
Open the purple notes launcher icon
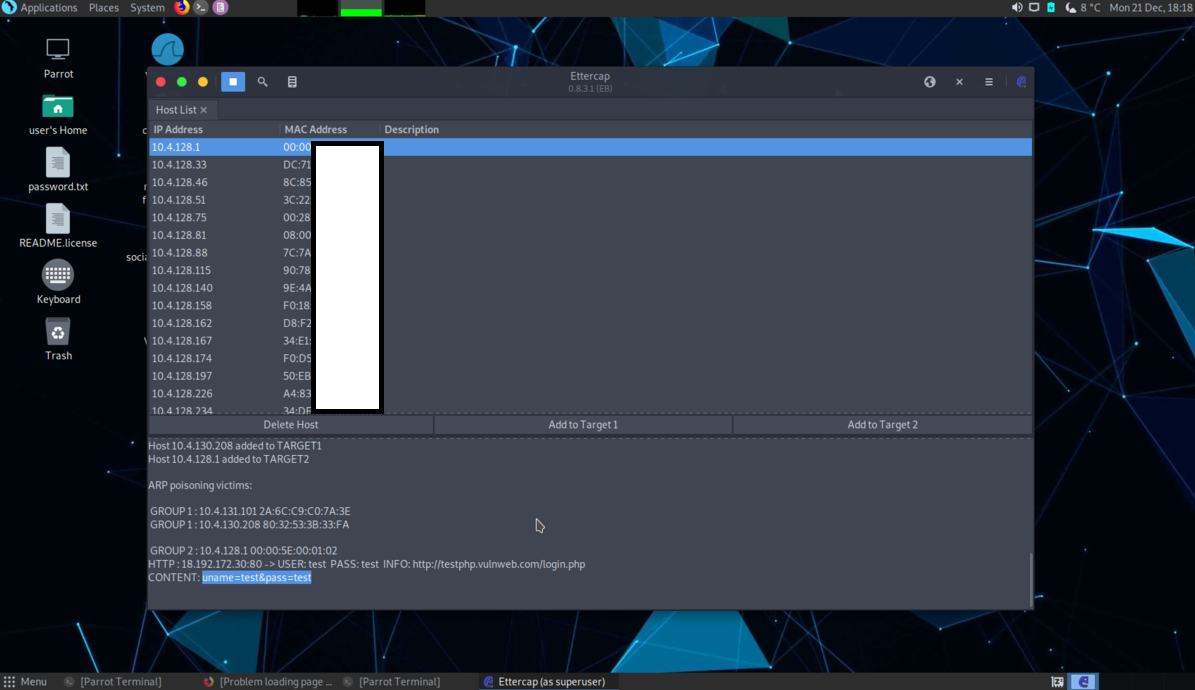coord(220,8)
